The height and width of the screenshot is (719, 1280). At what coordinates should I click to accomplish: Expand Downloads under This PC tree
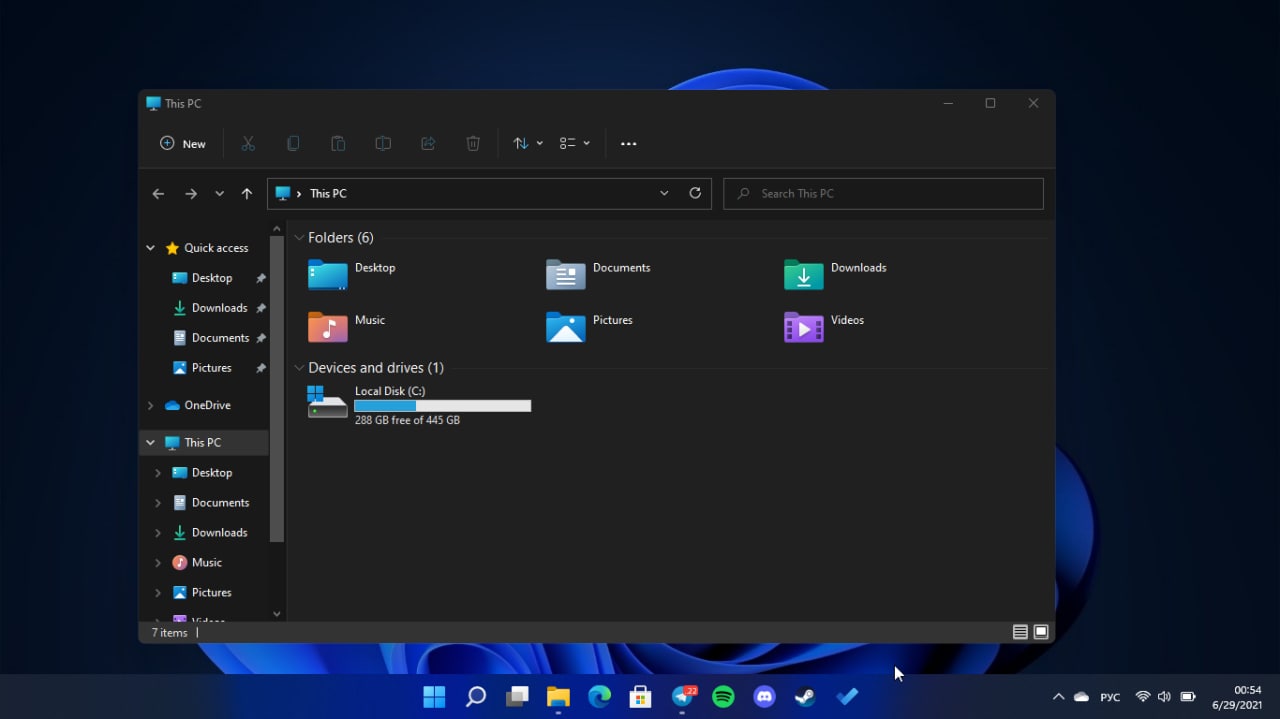(158, 533)
